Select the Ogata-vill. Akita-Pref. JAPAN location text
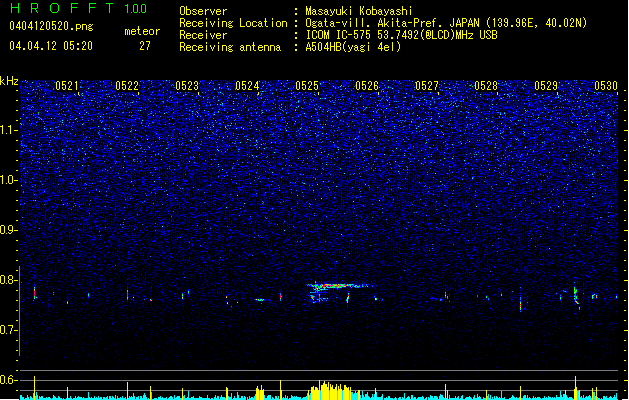The width and height of the screenshot is (629, 400). [x=446, y=23]
